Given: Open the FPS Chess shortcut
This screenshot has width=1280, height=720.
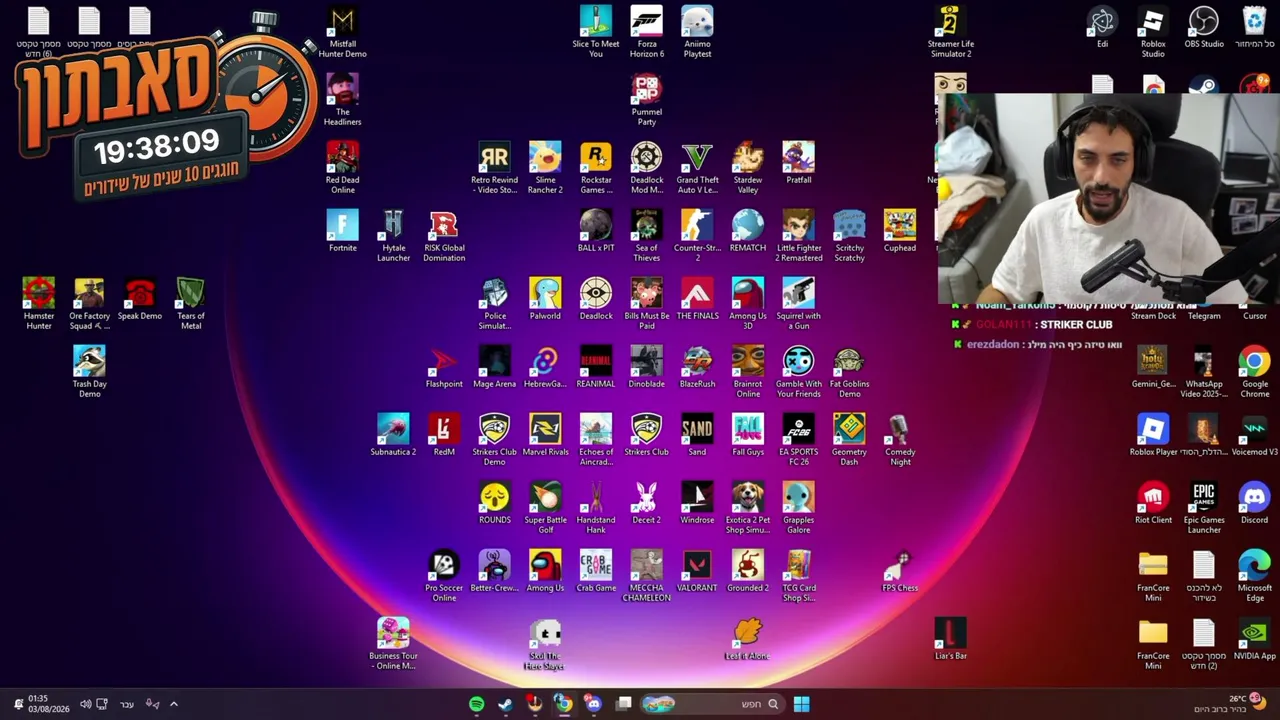Looking at the screenshot, I should [900, 572].
